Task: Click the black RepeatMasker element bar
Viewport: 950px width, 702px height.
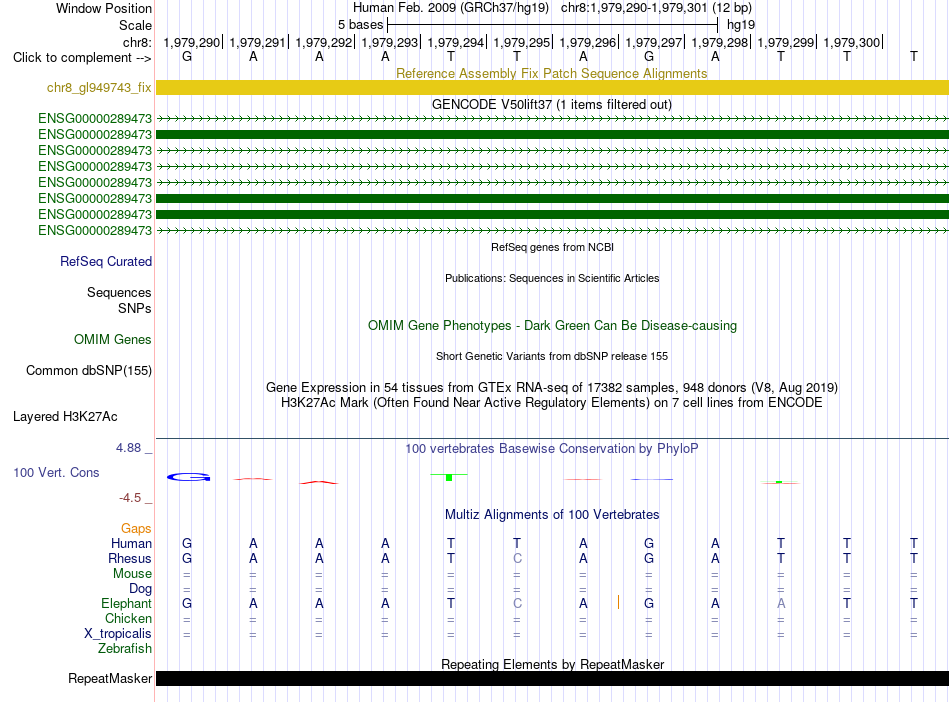Action: point(552,678)
